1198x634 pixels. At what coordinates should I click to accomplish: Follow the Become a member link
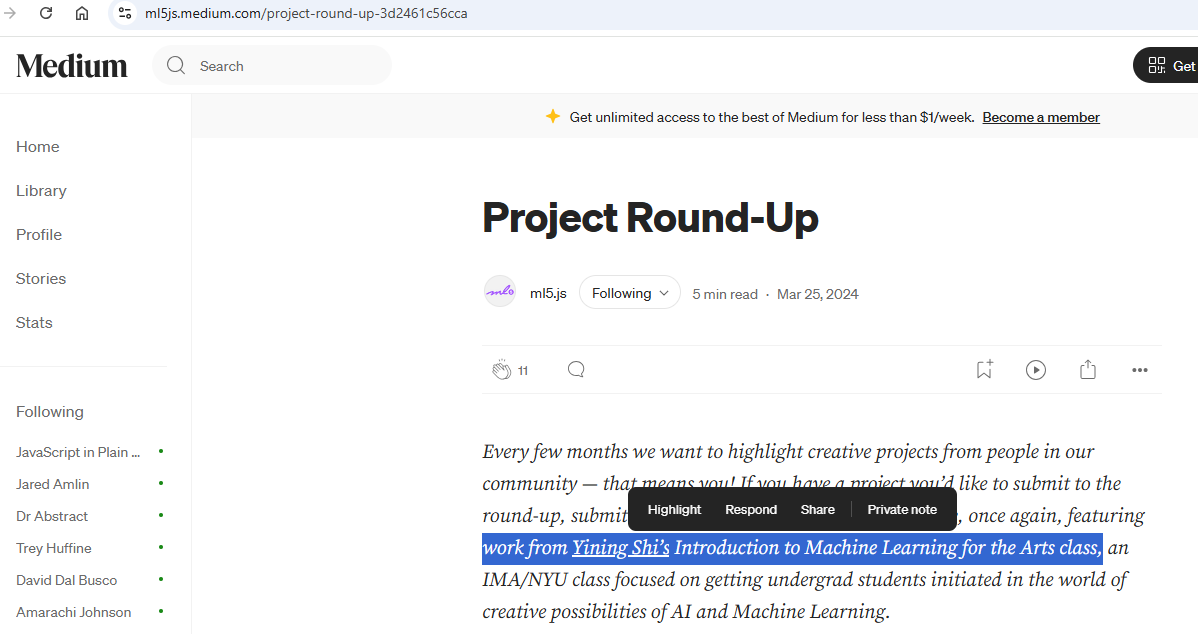(1040, 118)
